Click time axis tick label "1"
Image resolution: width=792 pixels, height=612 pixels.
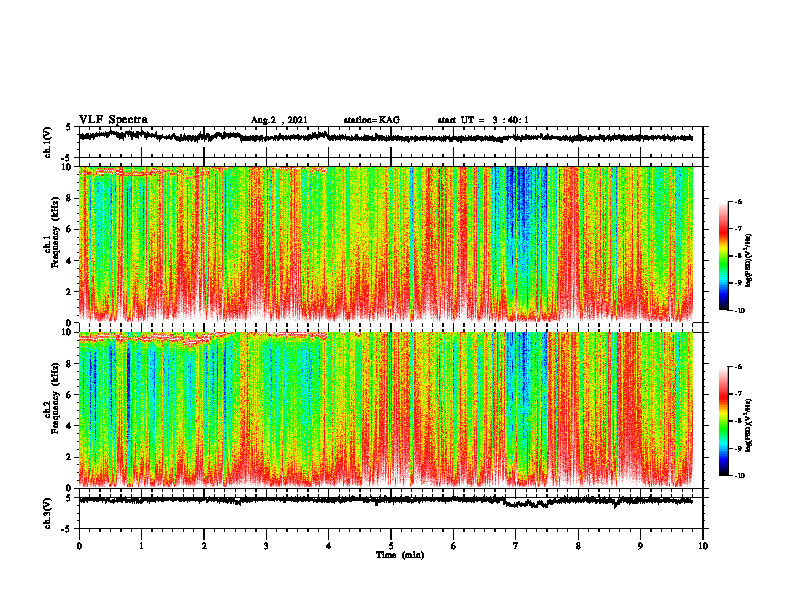pyautogui.click(x=141, y=546)
